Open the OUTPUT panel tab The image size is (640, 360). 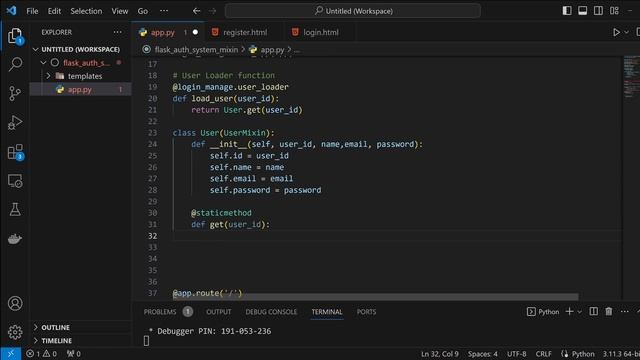coord(218,312)
